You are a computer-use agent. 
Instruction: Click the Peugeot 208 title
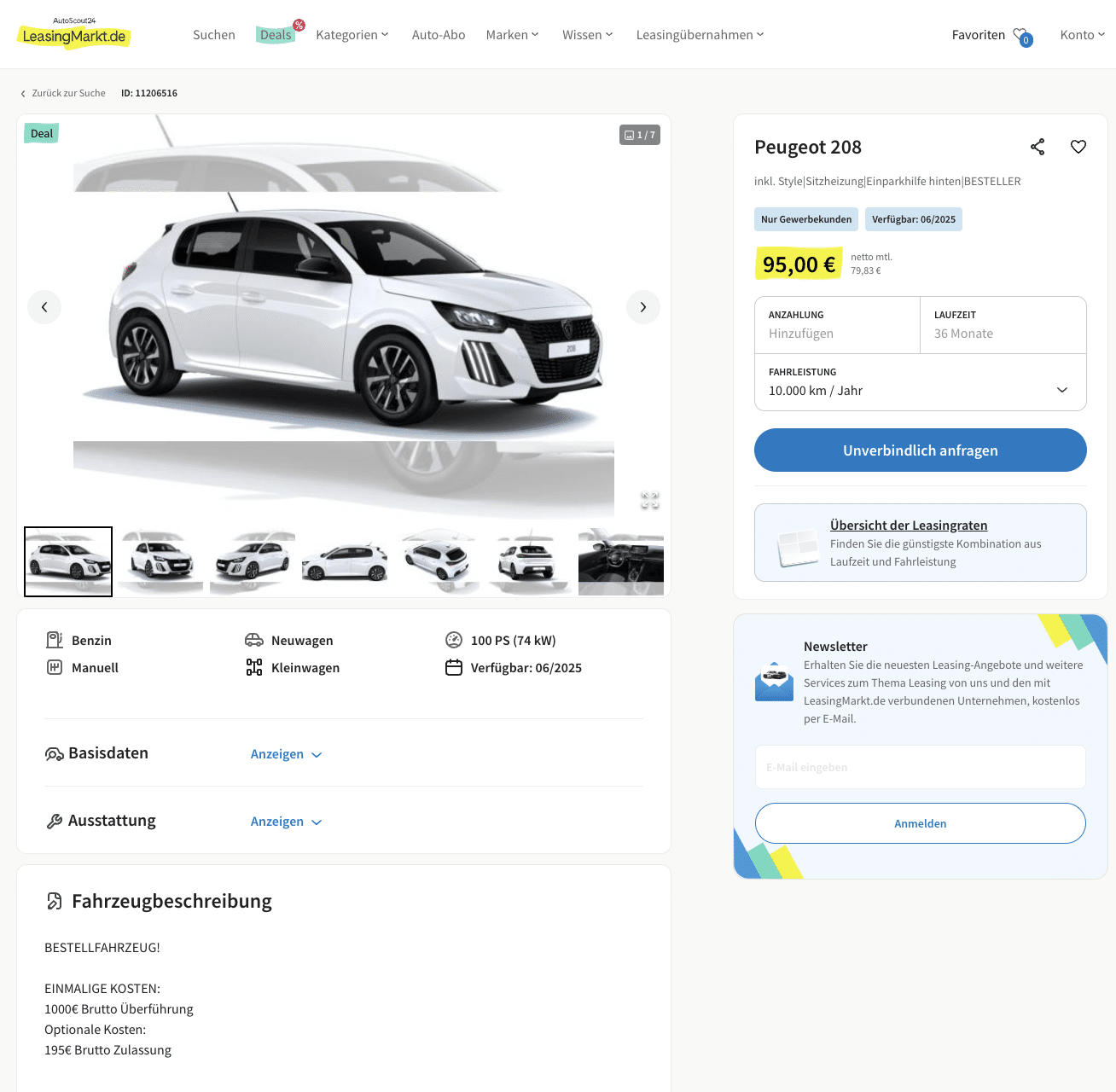pos(808,147)
